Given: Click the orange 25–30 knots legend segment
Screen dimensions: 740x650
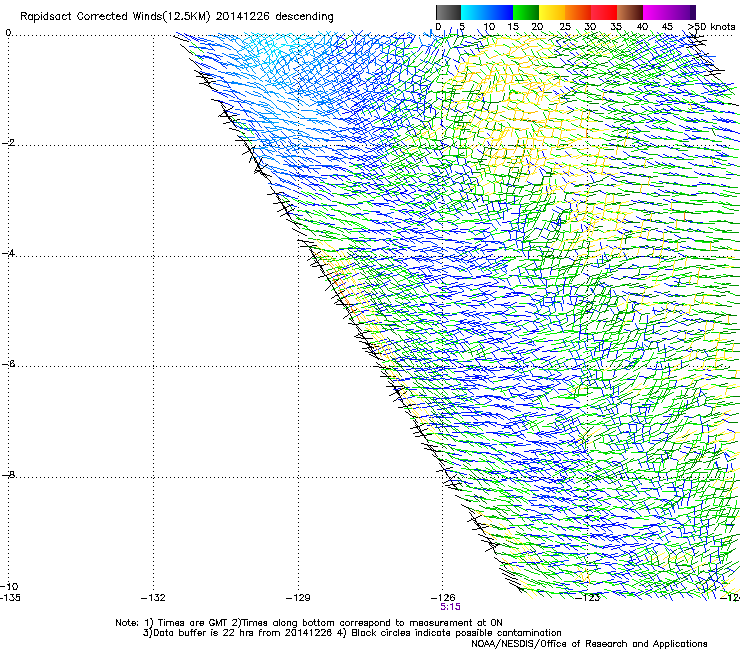Looking at the screenshot, I should pyautogui.click(x=578, y=12).
